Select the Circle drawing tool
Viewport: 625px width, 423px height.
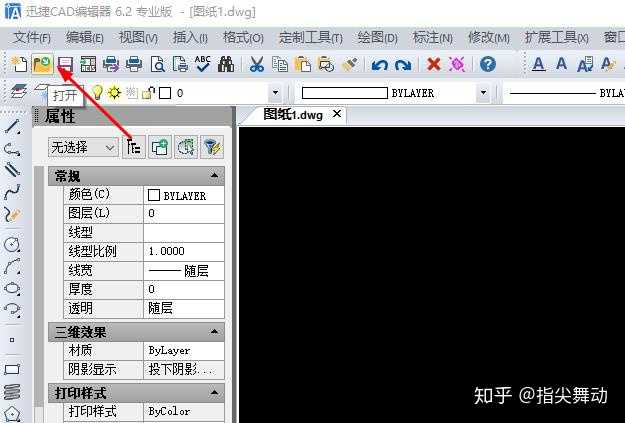(x=12, y=244)
